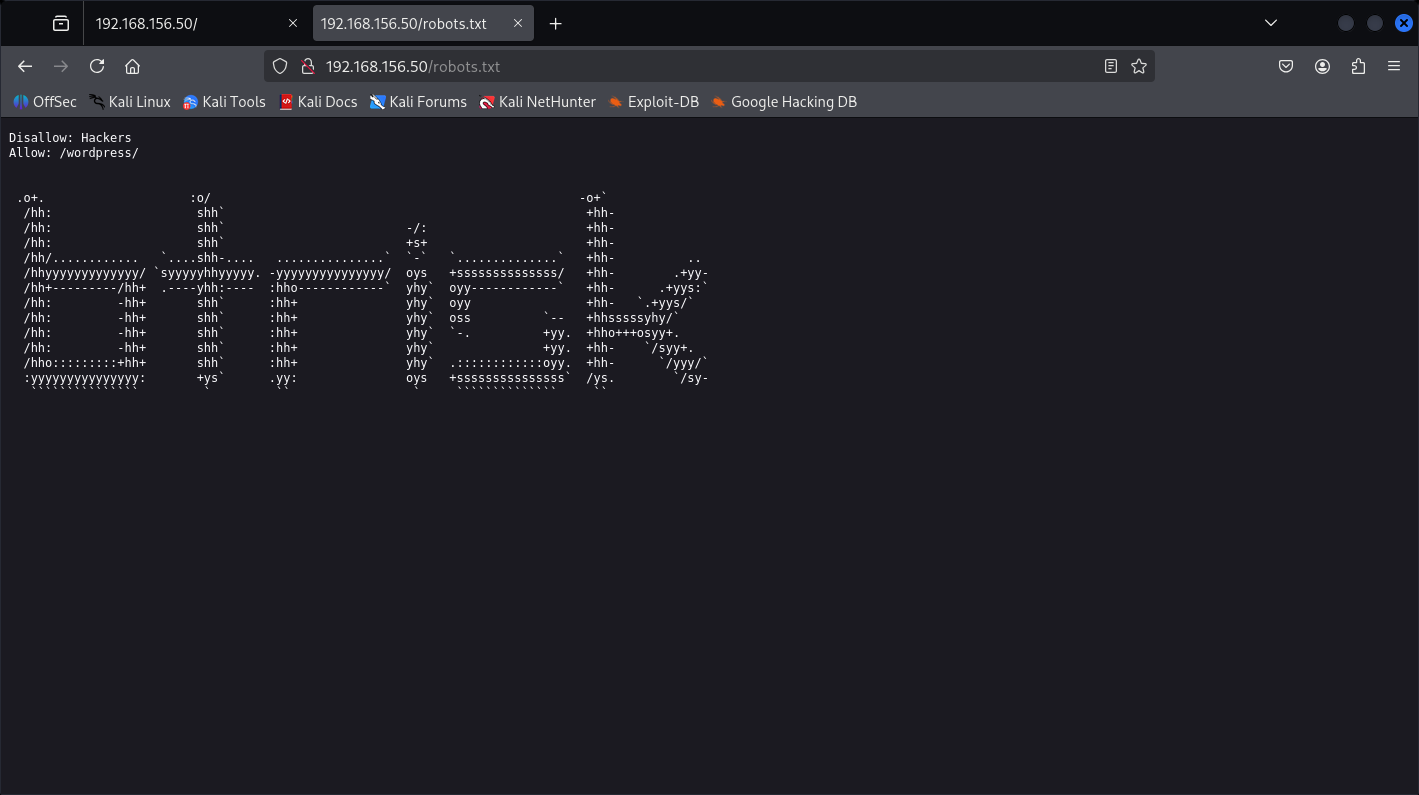
Task: Maximize the browser window
Action: coord(1375,23)
